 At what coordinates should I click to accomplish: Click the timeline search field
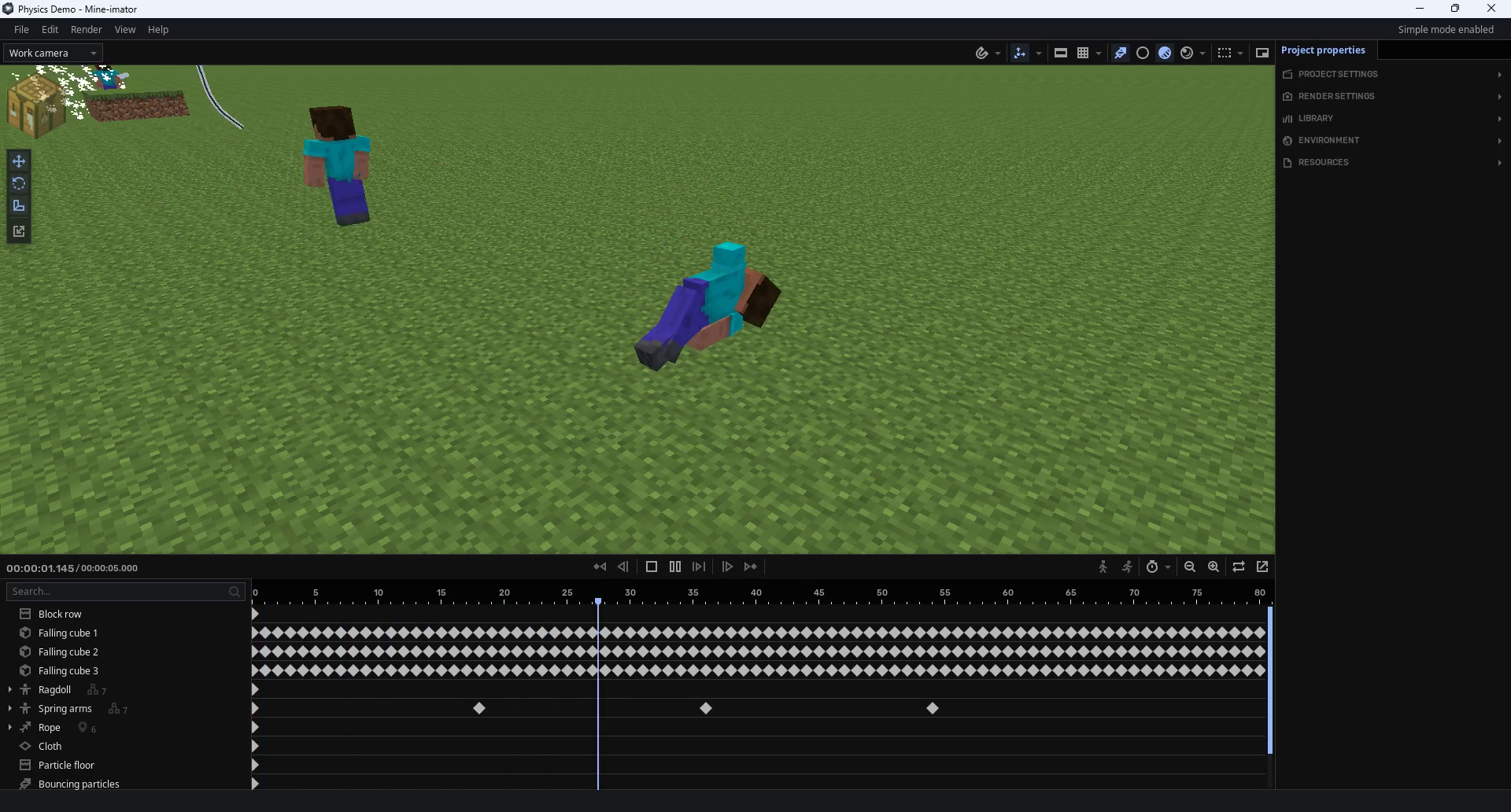coord(126,591)
